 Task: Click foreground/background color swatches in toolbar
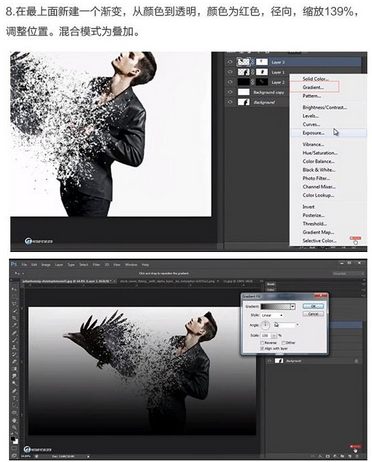(x=14, y=440)
